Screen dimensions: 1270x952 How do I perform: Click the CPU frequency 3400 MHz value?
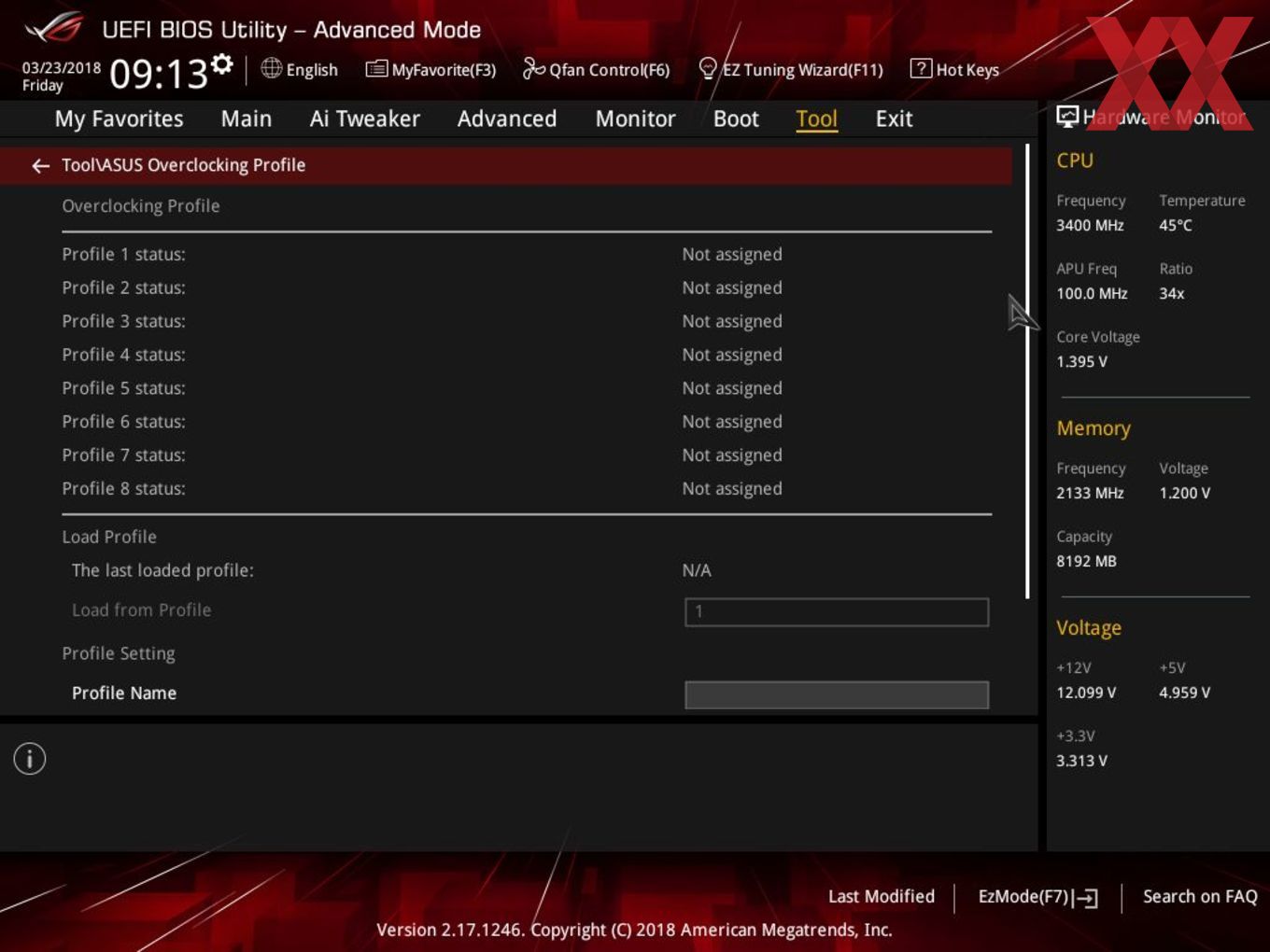1090,225
